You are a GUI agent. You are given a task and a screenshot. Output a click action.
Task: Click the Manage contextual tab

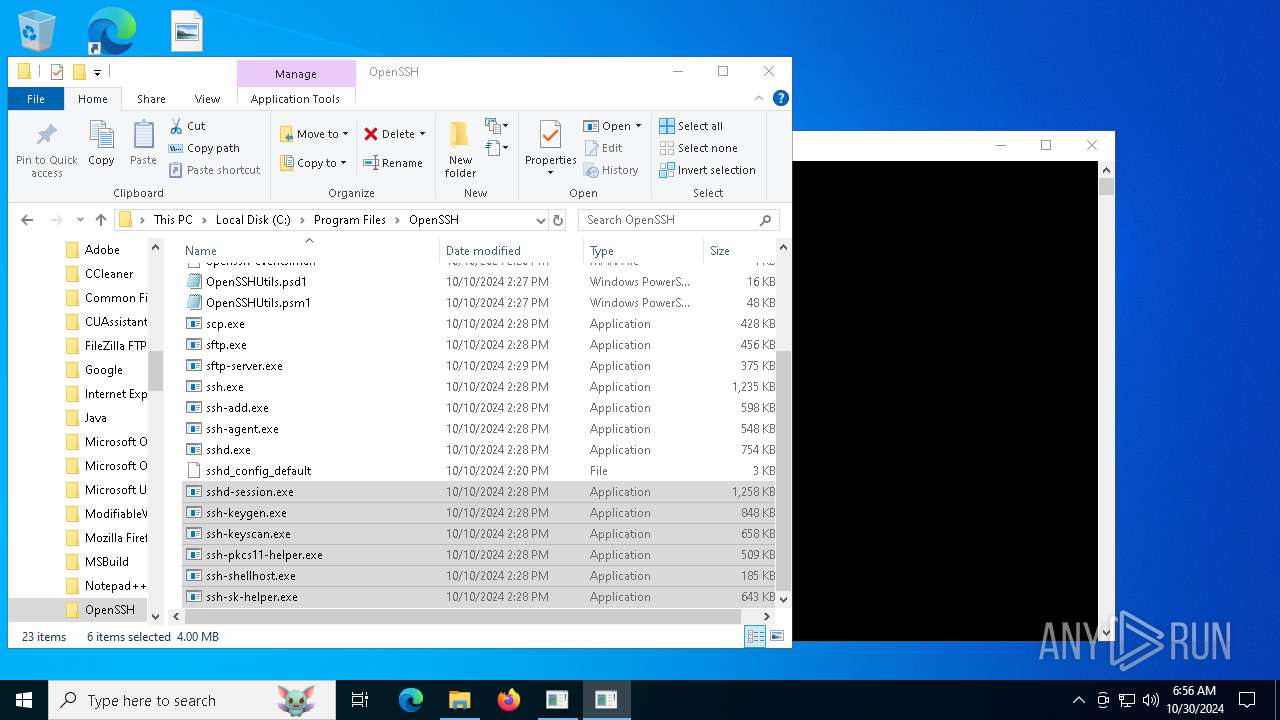click(296, 73)
